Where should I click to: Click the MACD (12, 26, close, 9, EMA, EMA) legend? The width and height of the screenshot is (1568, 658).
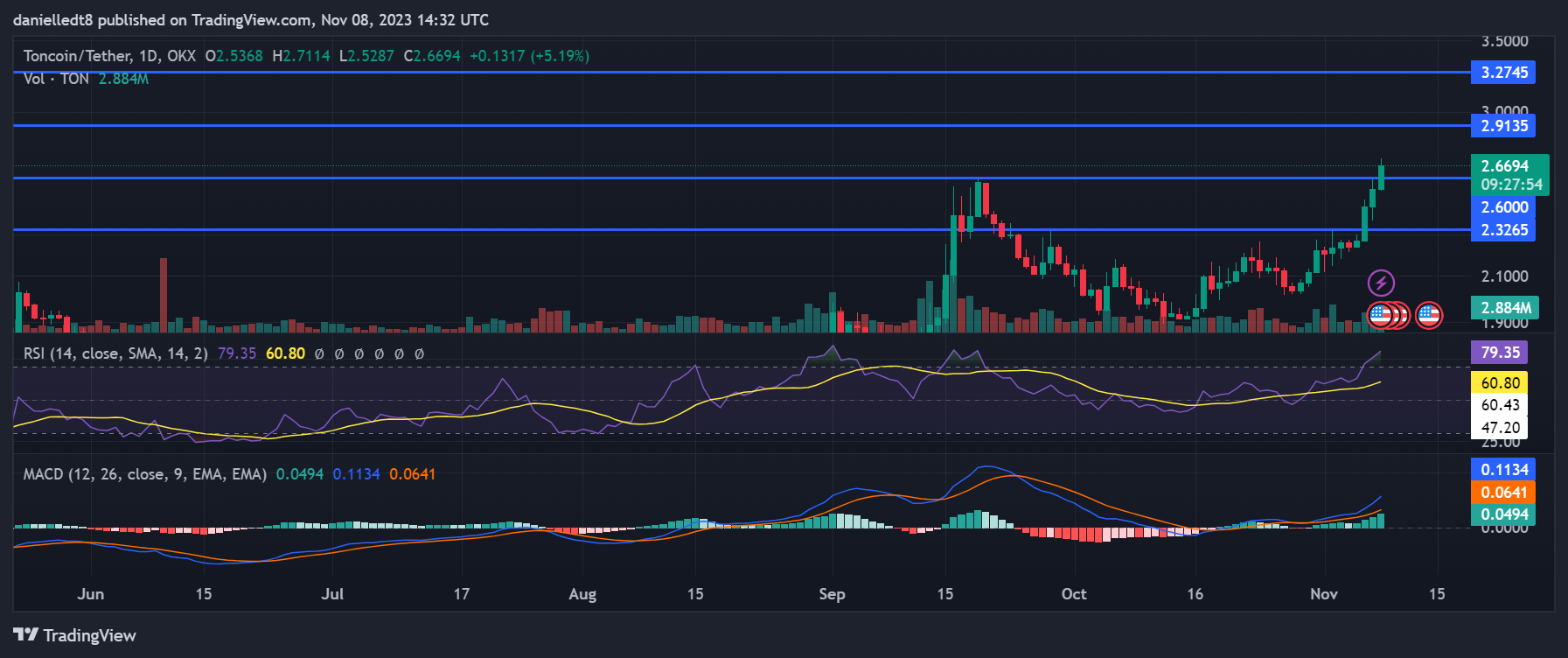point(144,474)
